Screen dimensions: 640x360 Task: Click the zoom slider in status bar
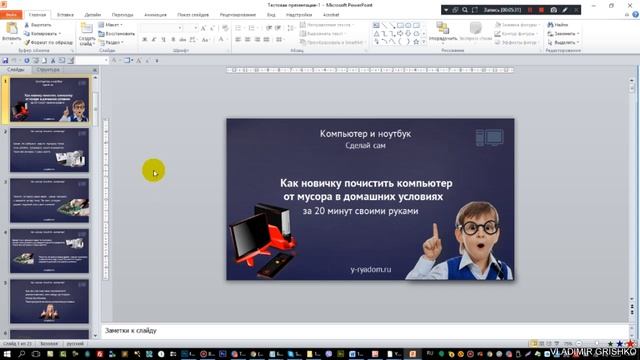pyautogui.click(x=597, y=344)
